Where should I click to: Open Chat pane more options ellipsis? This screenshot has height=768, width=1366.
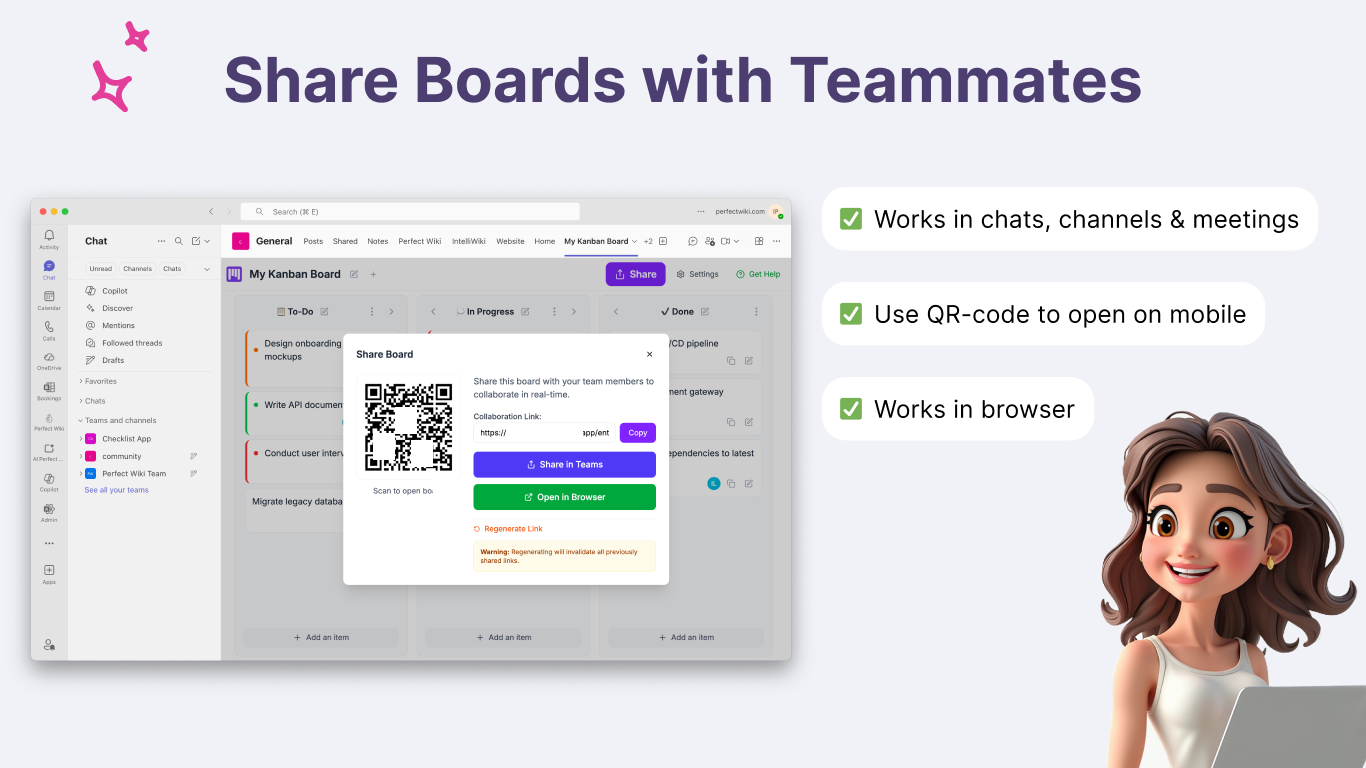click(162, 241)
